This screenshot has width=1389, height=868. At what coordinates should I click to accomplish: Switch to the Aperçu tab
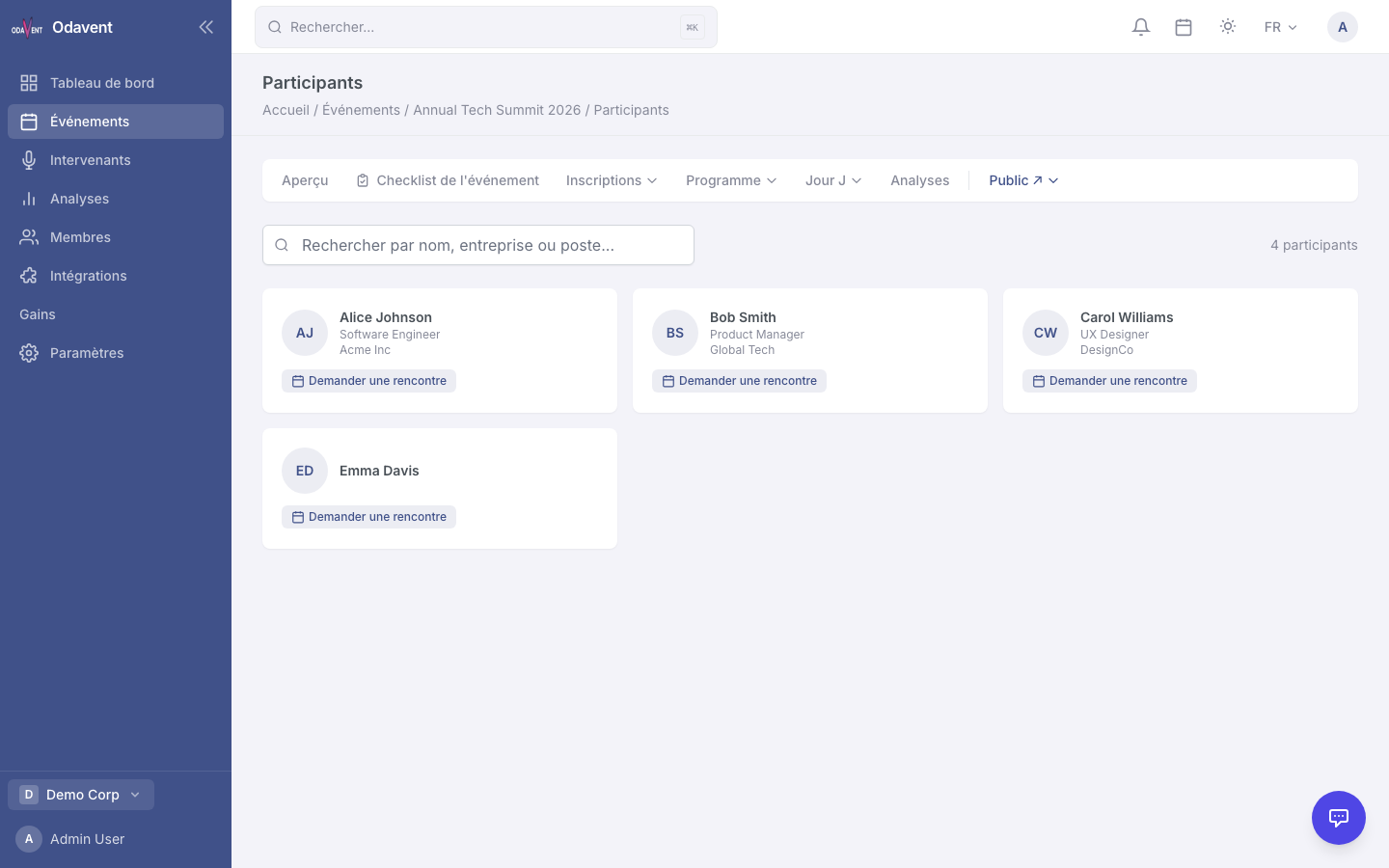(305, 180)
